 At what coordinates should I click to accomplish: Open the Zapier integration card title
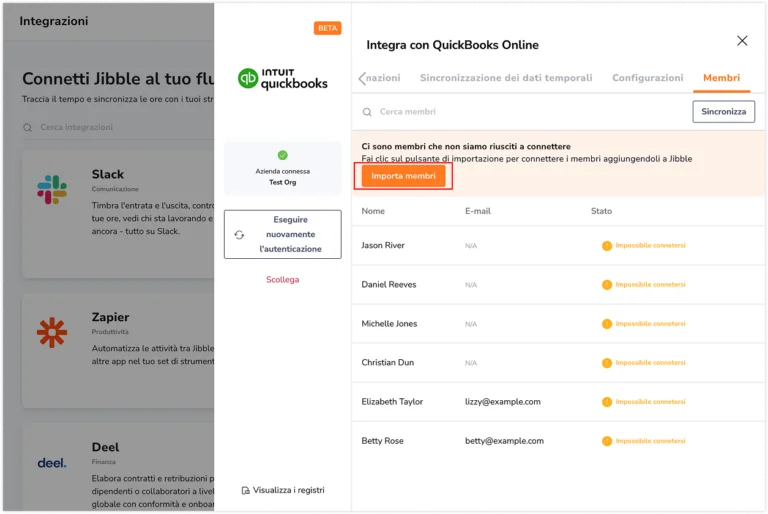110,317
